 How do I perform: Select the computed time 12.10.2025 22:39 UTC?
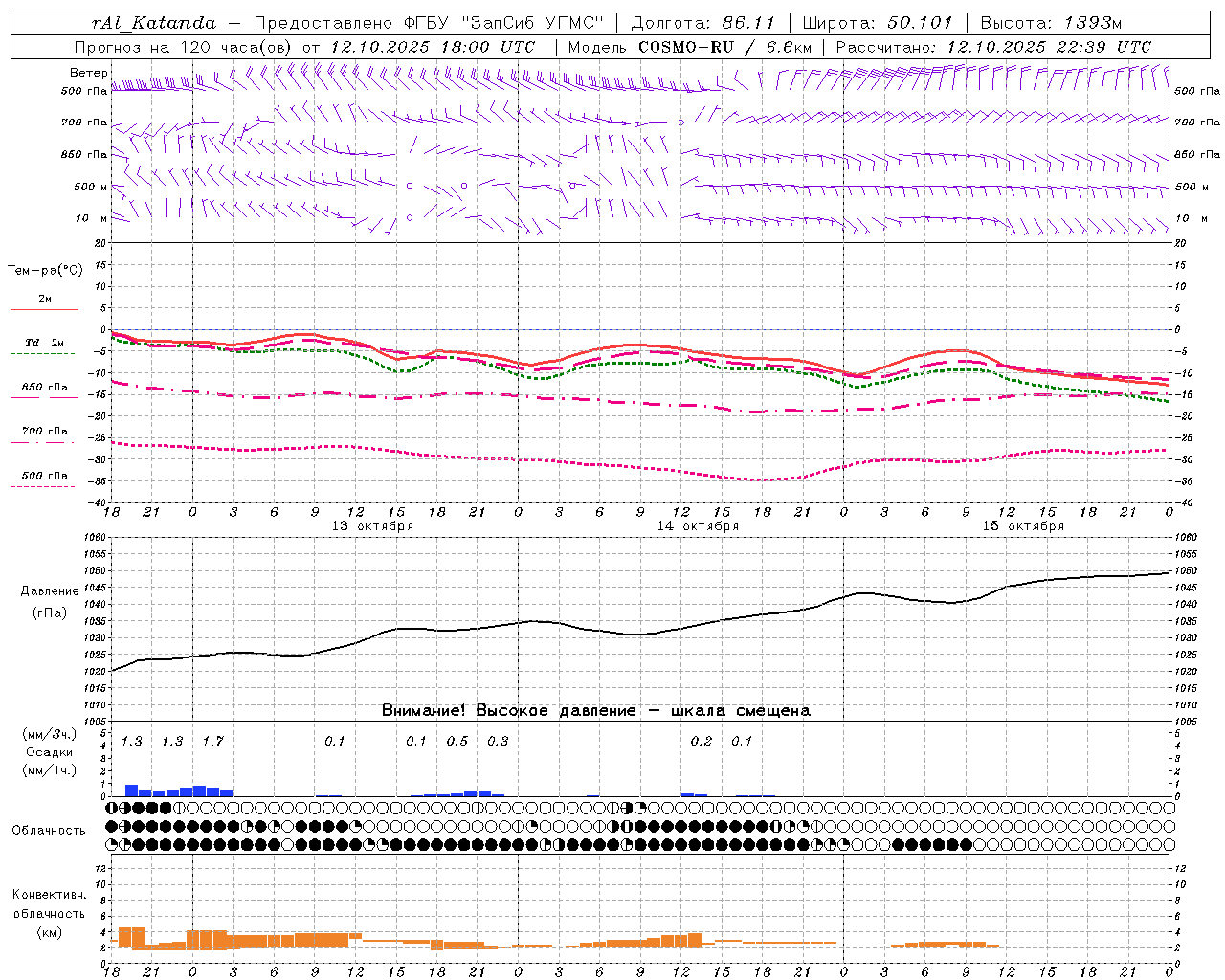point(1049,47)
